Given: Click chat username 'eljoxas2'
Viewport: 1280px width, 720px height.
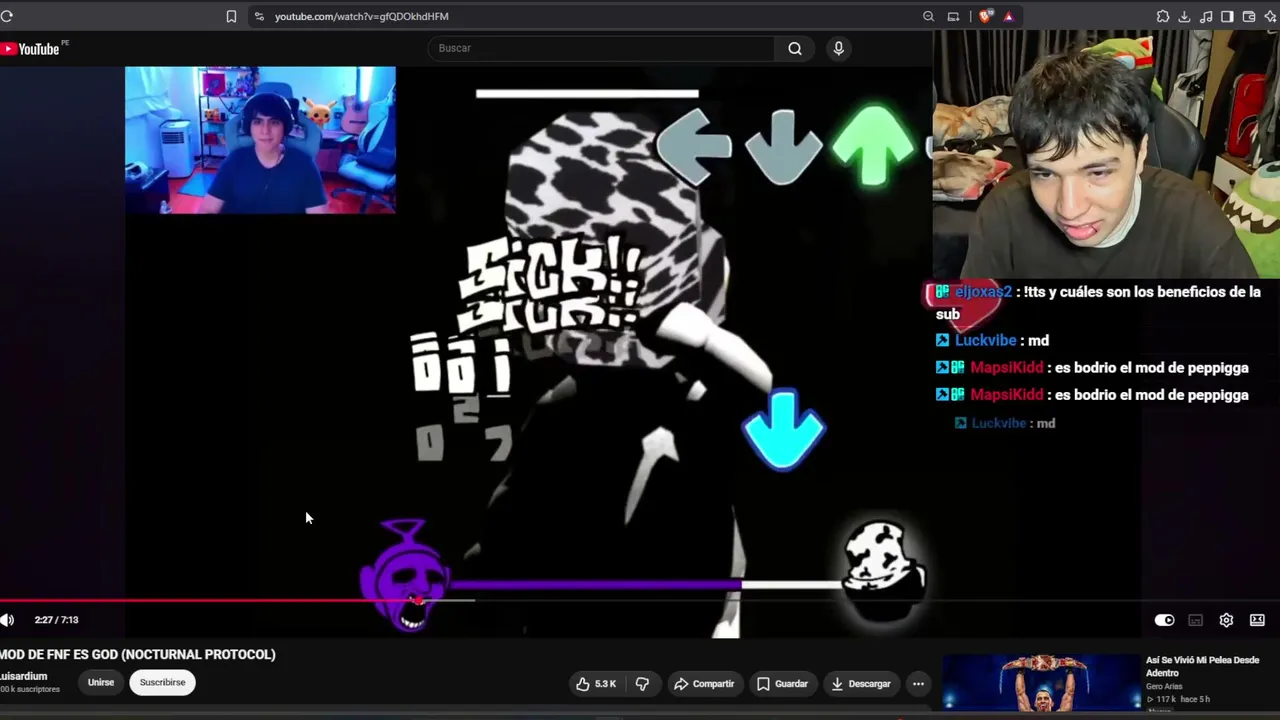Looking at the screenshot, I should pos(983,292).
